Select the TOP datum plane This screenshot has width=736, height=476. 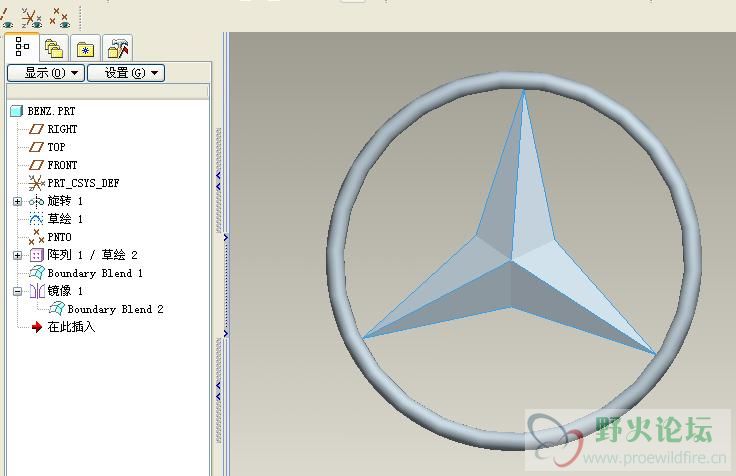coord(47,147)
